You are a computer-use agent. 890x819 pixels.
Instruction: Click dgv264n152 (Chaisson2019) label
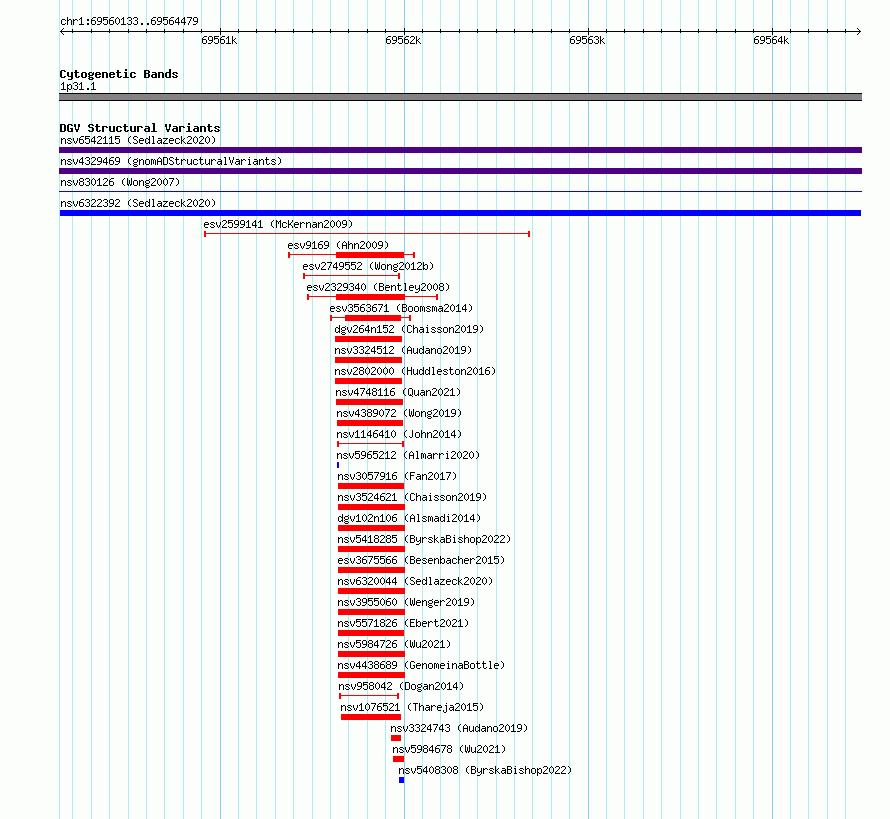coord(409,329)
